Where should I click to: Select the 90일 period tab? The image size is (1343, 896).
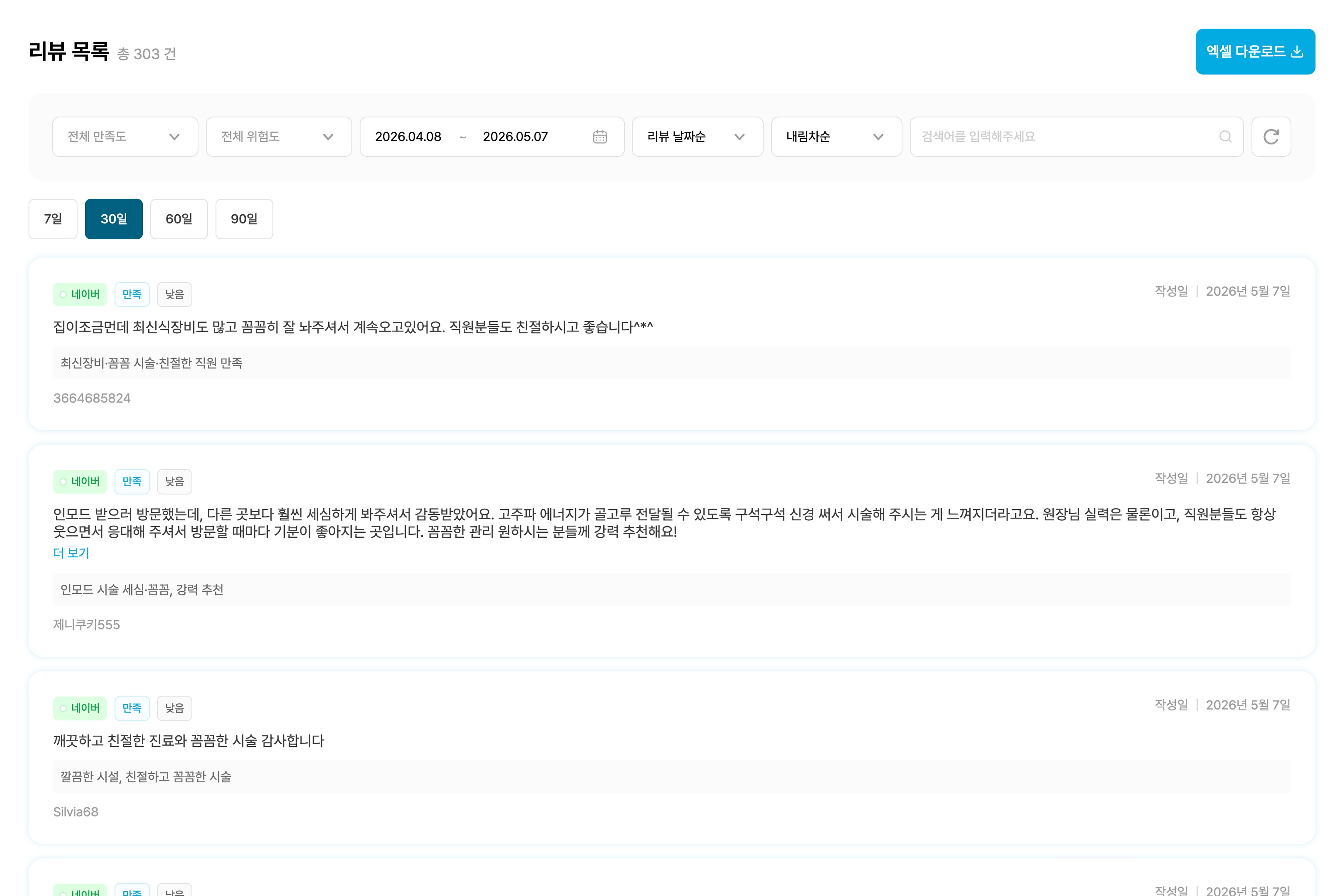click(x=244, y=219)
